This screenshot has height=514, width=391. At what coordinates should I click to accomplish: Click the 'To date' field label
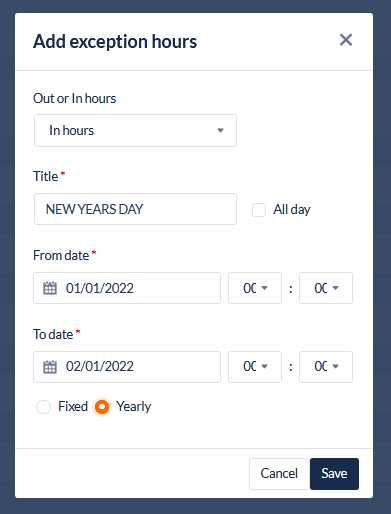[53, 334]
